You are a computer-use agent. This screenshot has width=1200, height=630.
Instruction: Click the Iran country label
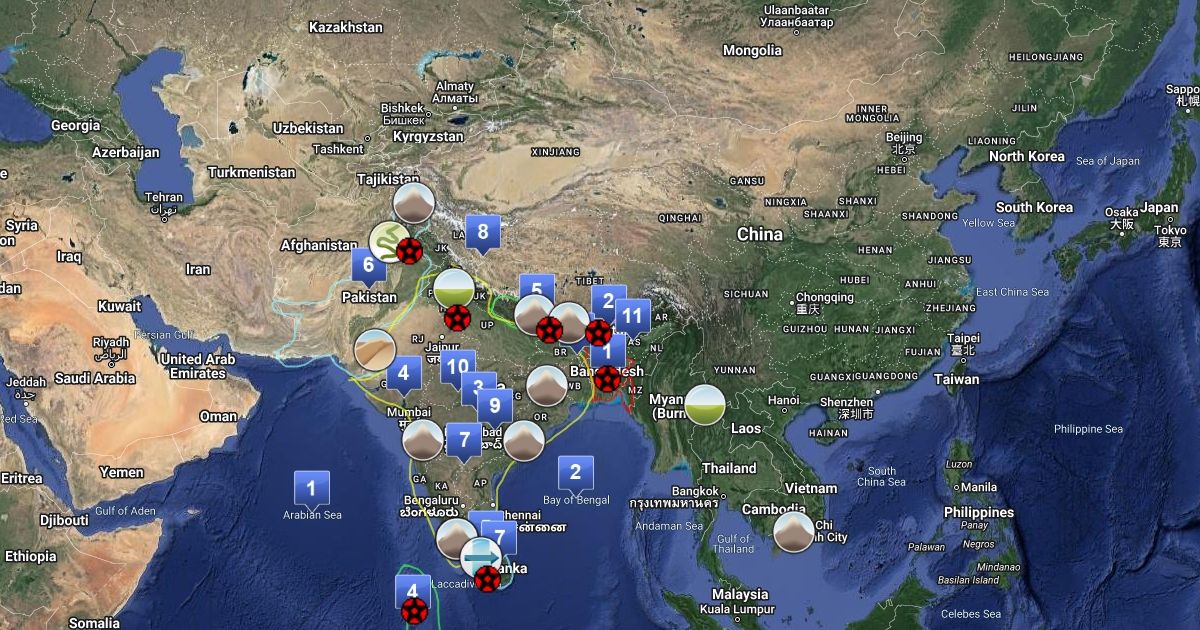pyautogui.click(x=198, y=269)
